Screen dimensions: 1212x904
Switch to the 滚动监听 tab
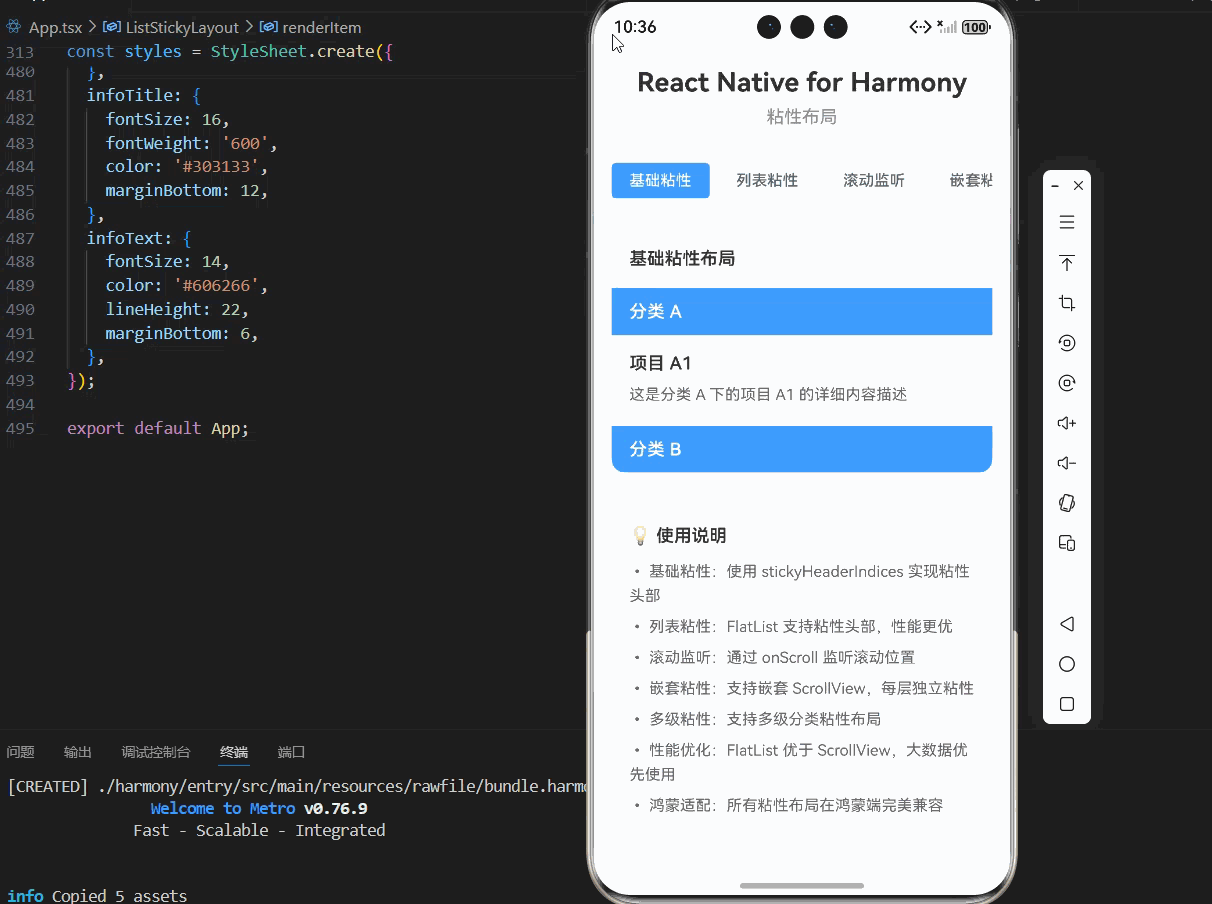(874, 181)
